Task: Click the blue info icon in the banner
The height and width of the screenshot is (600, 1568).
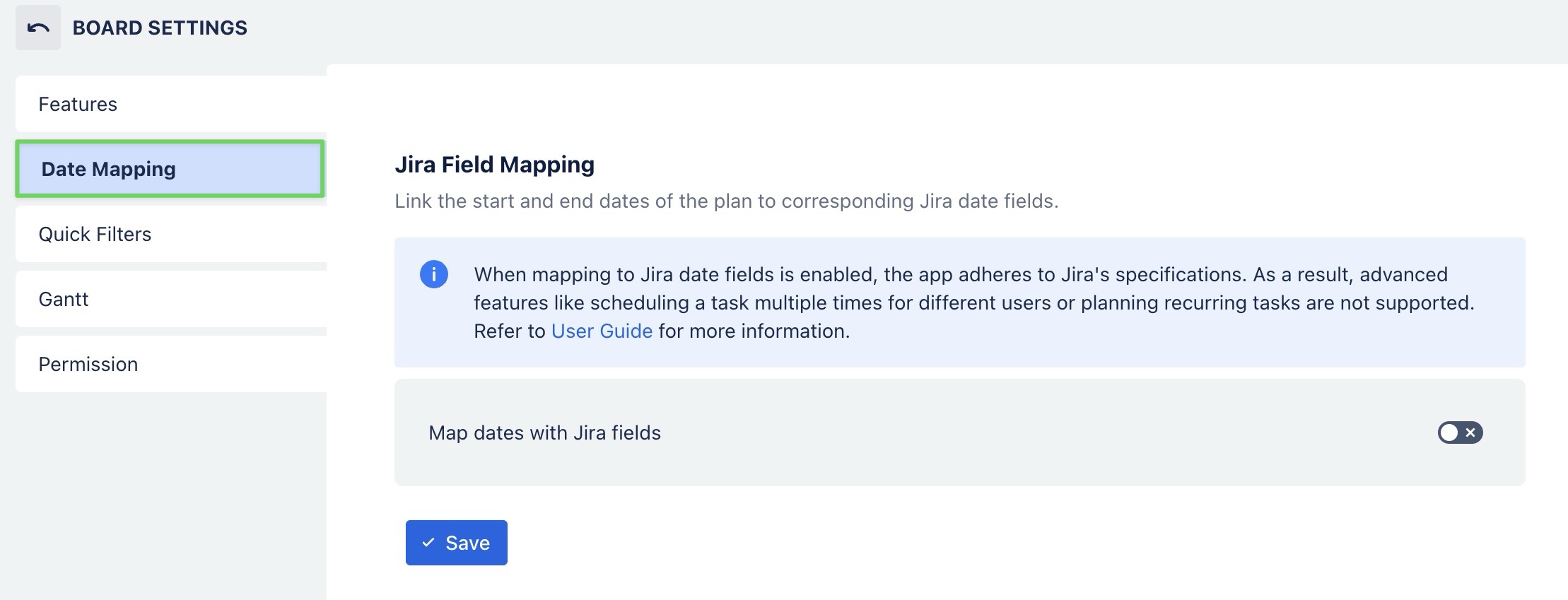Action: click(x=435, y=274)
